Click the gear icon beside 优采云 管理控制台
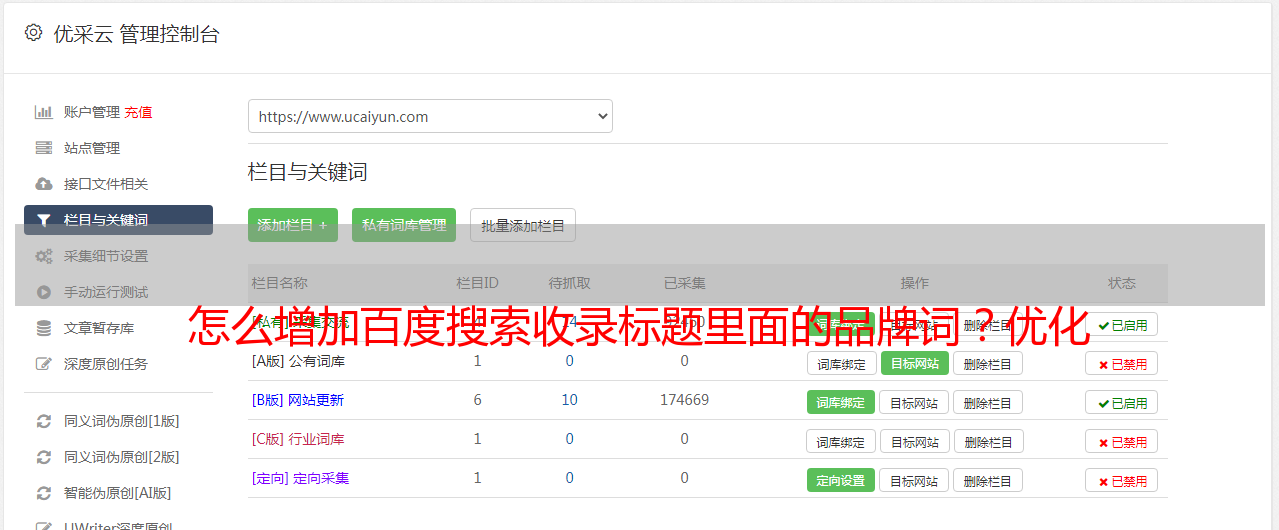The width and height of the screenshot is (1279, 530). point(33,33)
